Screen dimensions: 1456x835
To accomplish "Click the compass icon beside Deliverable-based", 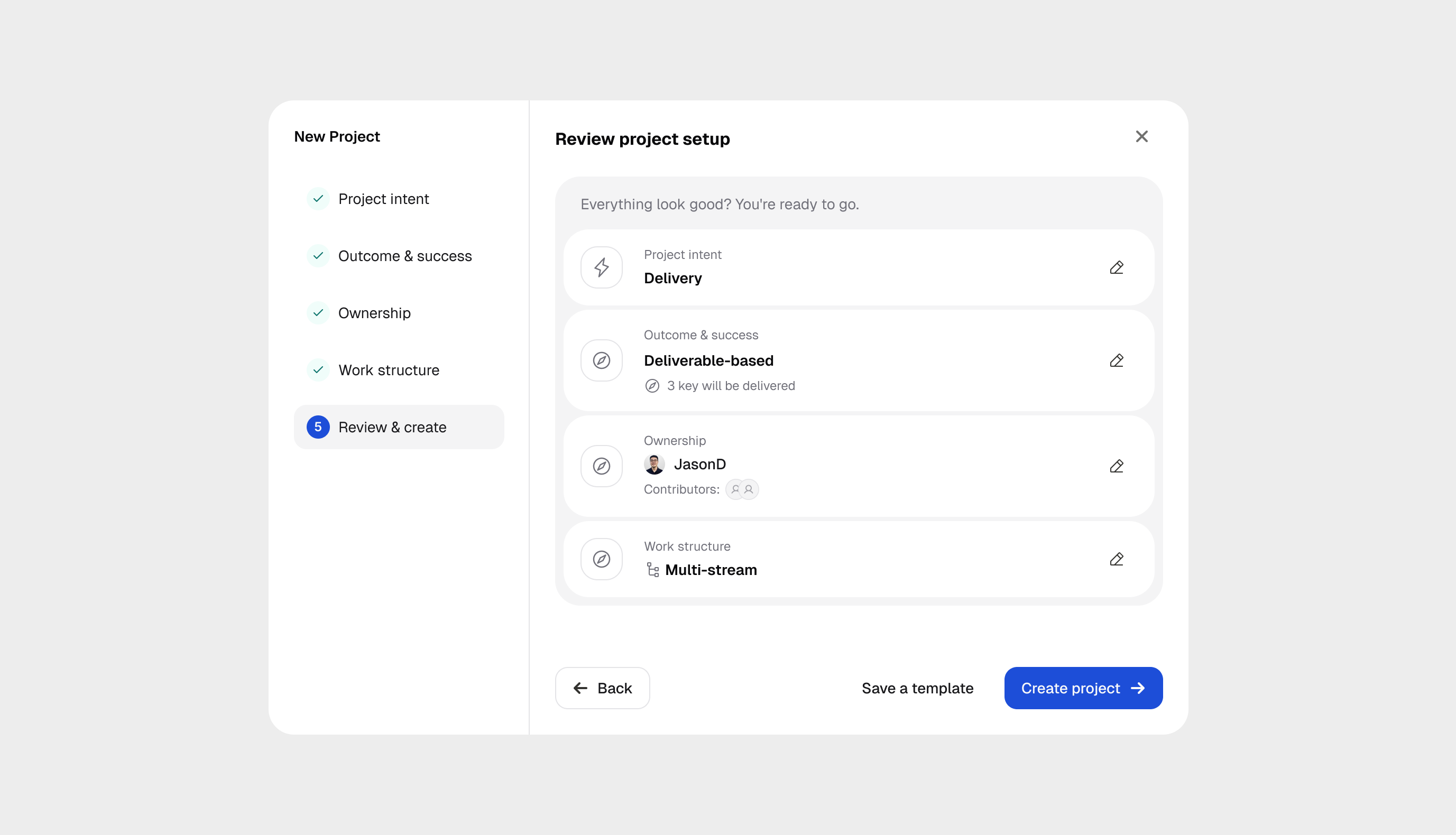I will 601,360.
